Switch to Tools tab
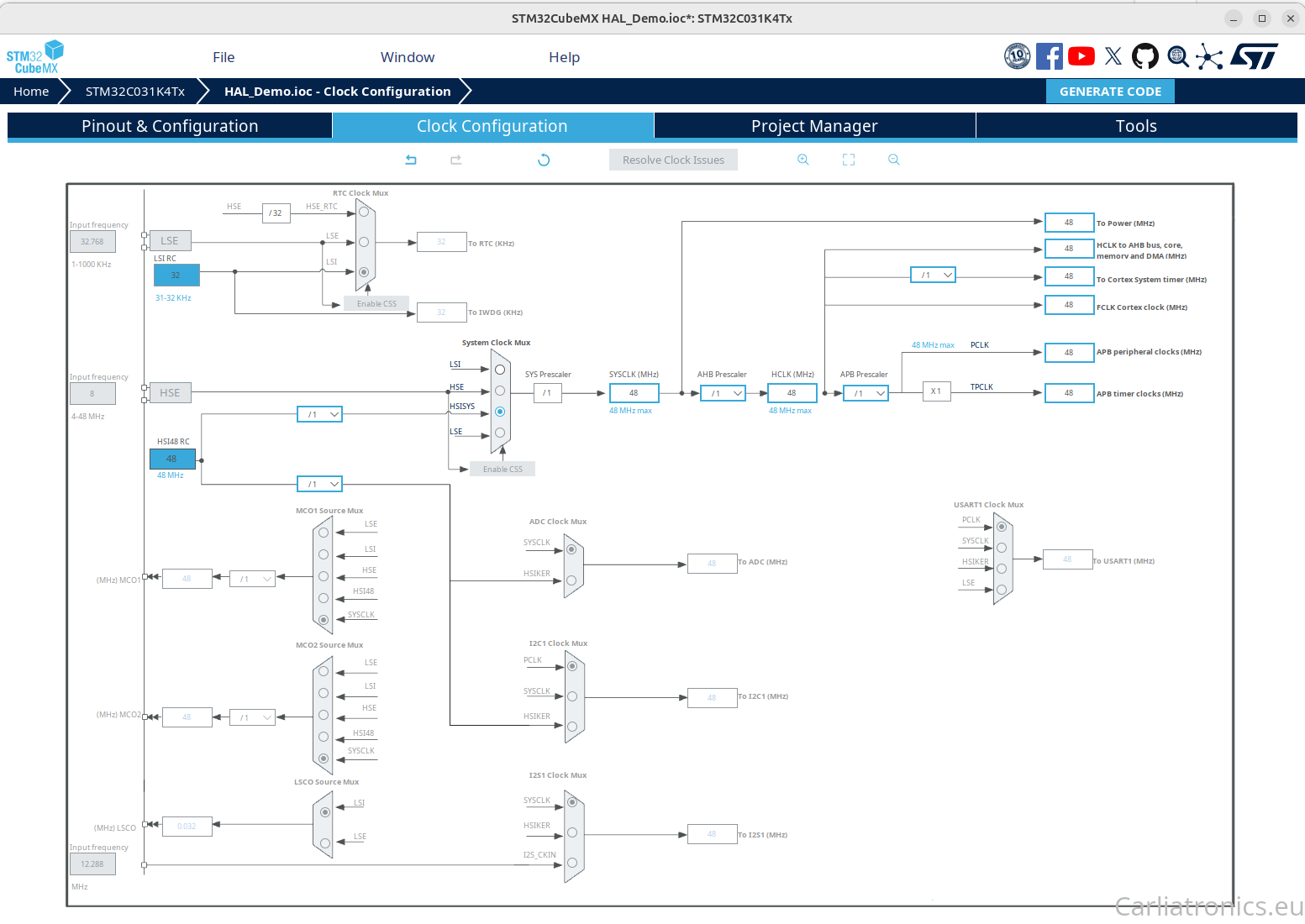 [1136, 126]
